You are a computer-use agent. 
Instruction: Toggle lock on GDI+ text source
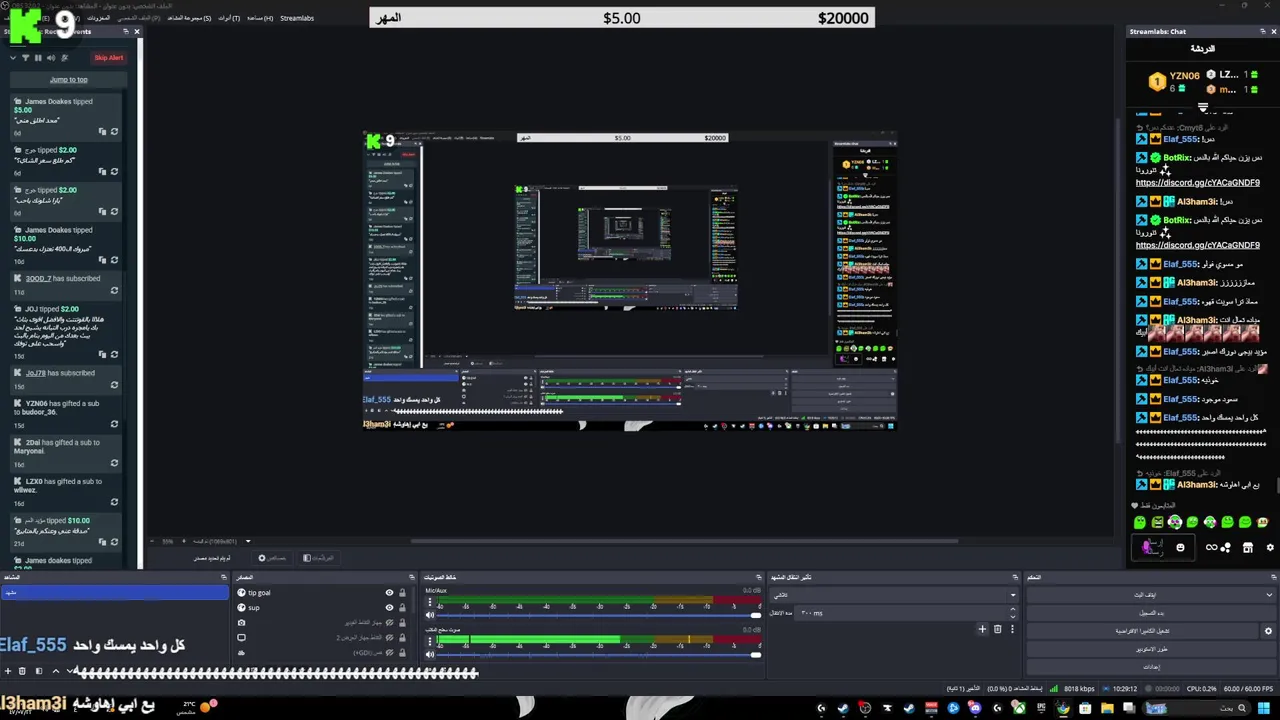402,652
